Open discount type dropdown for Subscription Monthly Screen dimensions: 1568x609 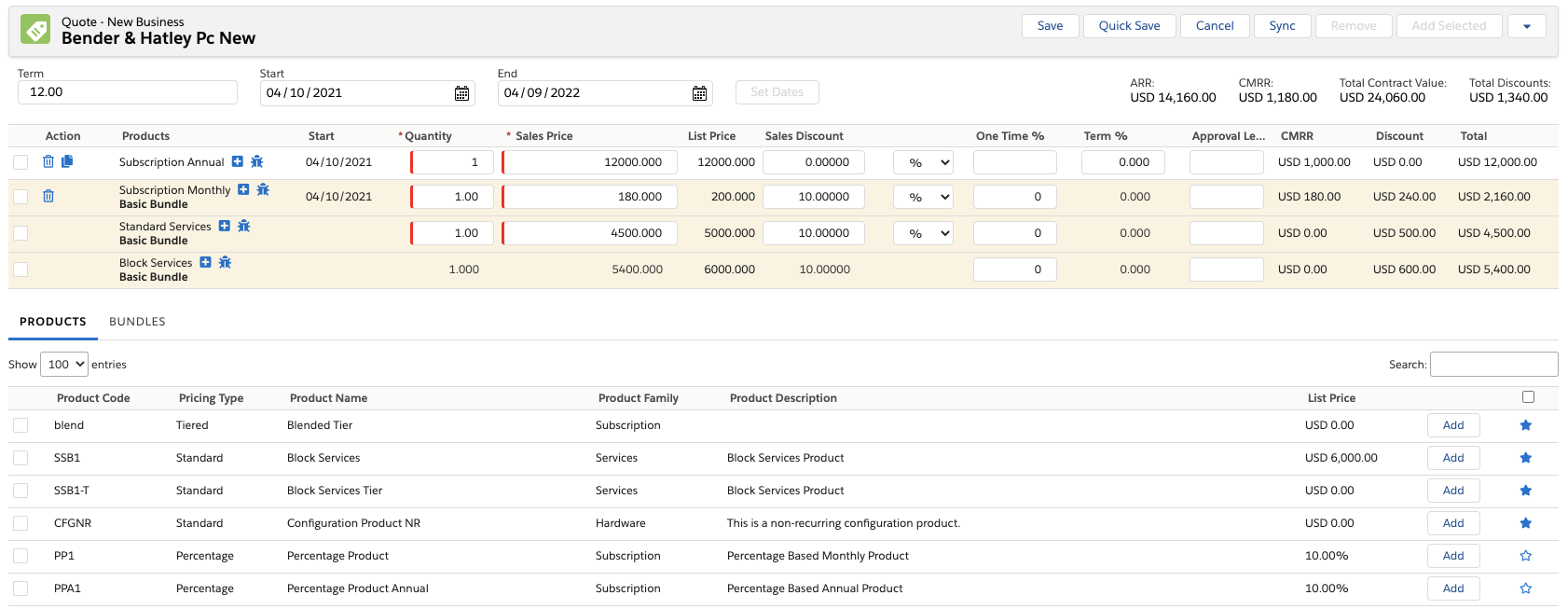[x=924, y=197]
